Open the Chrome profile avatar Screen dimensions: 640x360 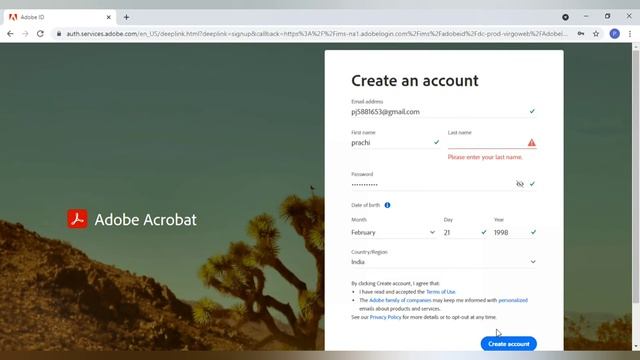pyautogui.click(x=614, y=34)
